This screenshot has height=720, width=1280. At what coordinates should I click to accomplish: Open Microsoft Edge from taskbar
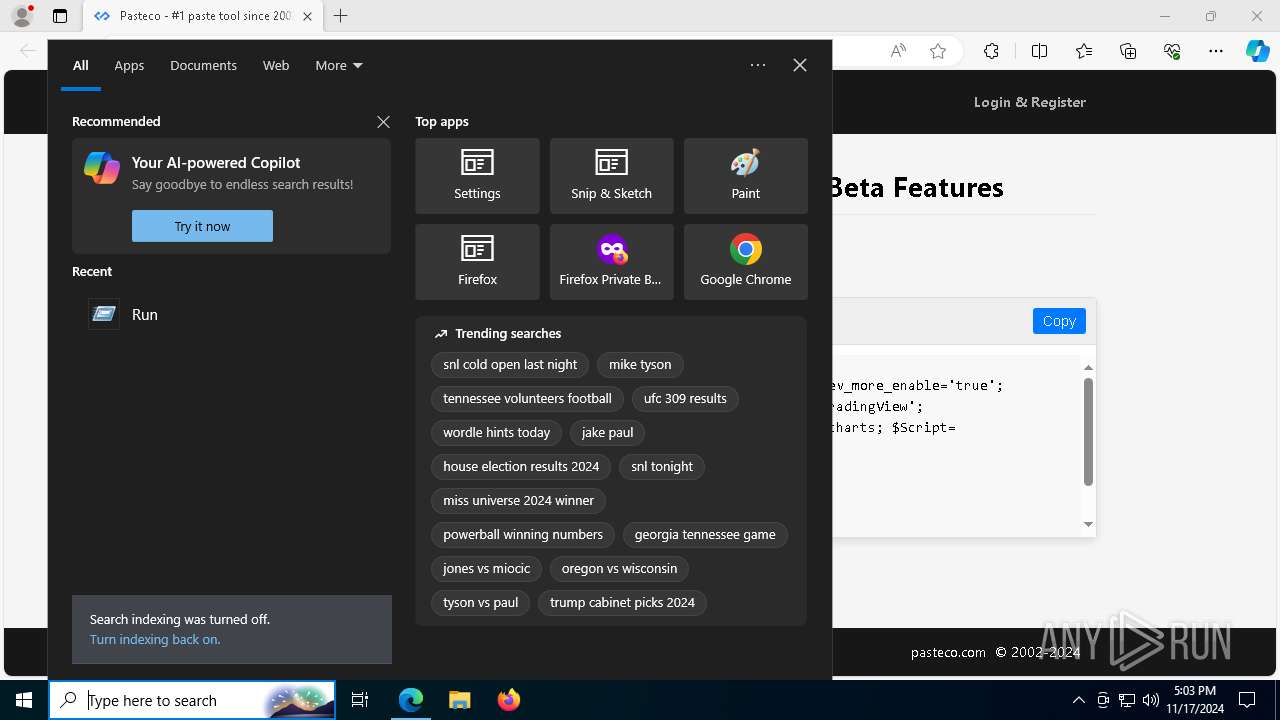[411, 700]
